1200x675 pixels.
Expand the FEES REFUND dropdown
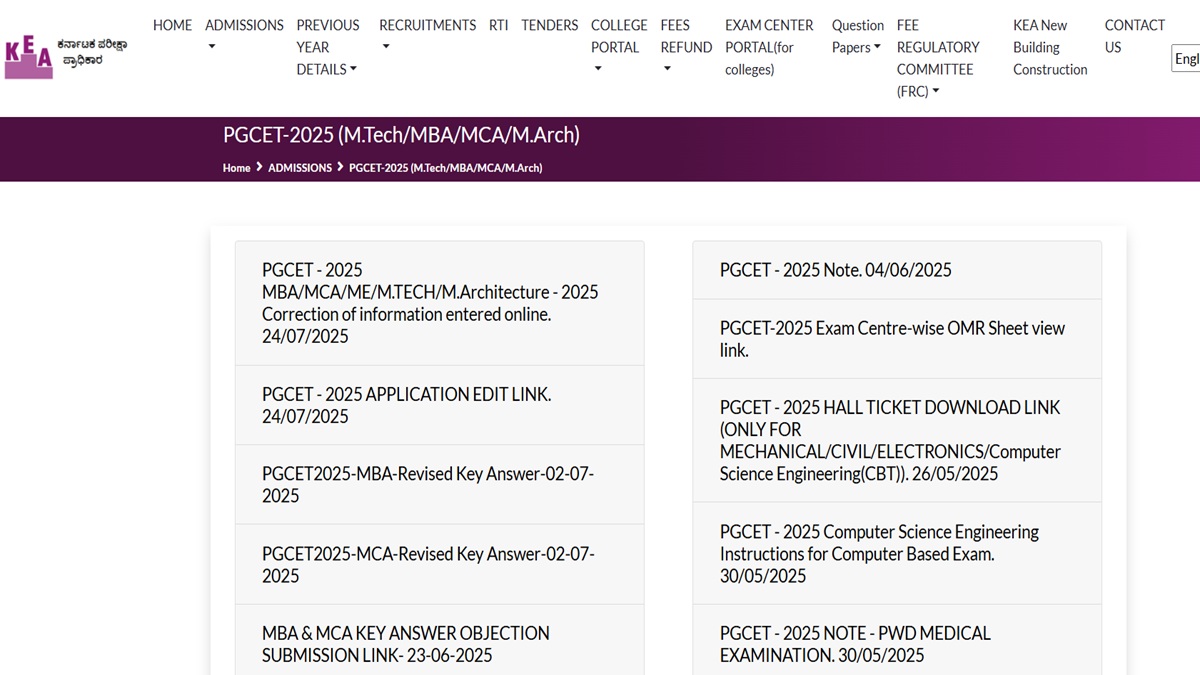pos(686,47)
